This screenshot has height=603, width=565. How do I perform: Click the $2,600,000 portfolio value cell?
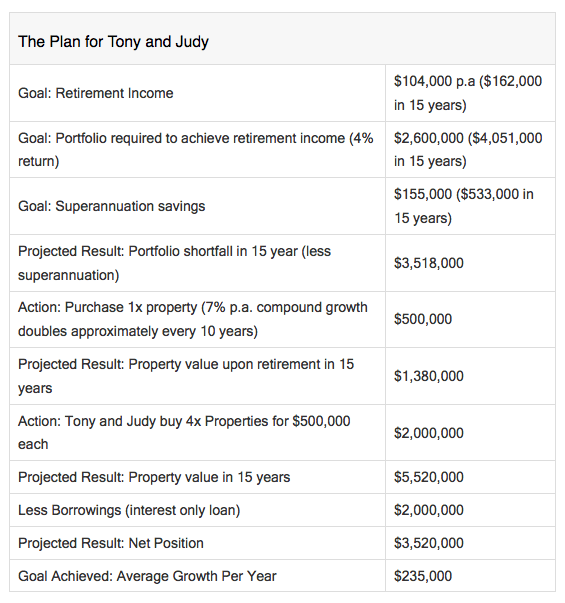(468, 150)
